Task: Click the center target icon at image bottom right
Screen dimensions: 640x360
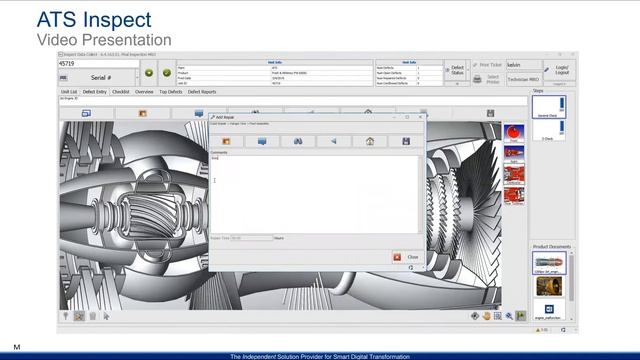Action: tap(475, 316)
